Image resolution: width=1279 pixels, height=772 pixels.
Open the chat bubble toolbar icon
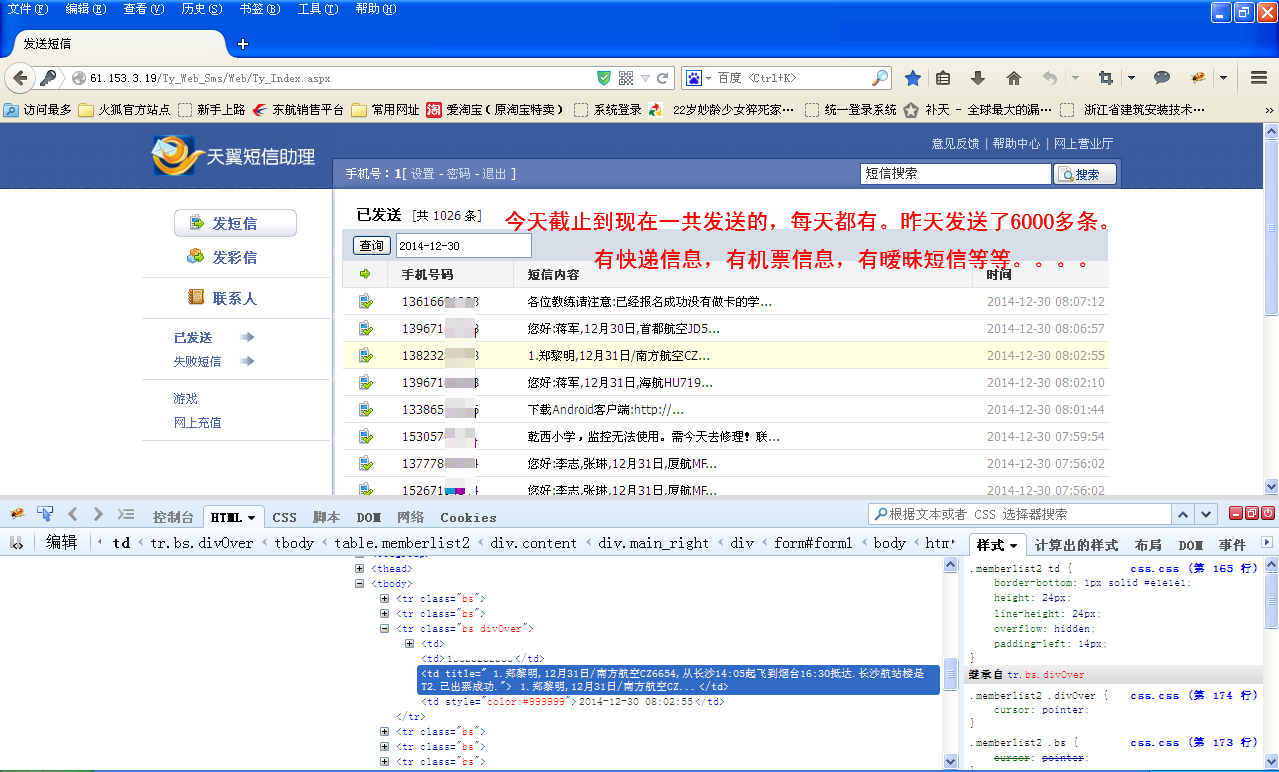(x=1162, y=78)
